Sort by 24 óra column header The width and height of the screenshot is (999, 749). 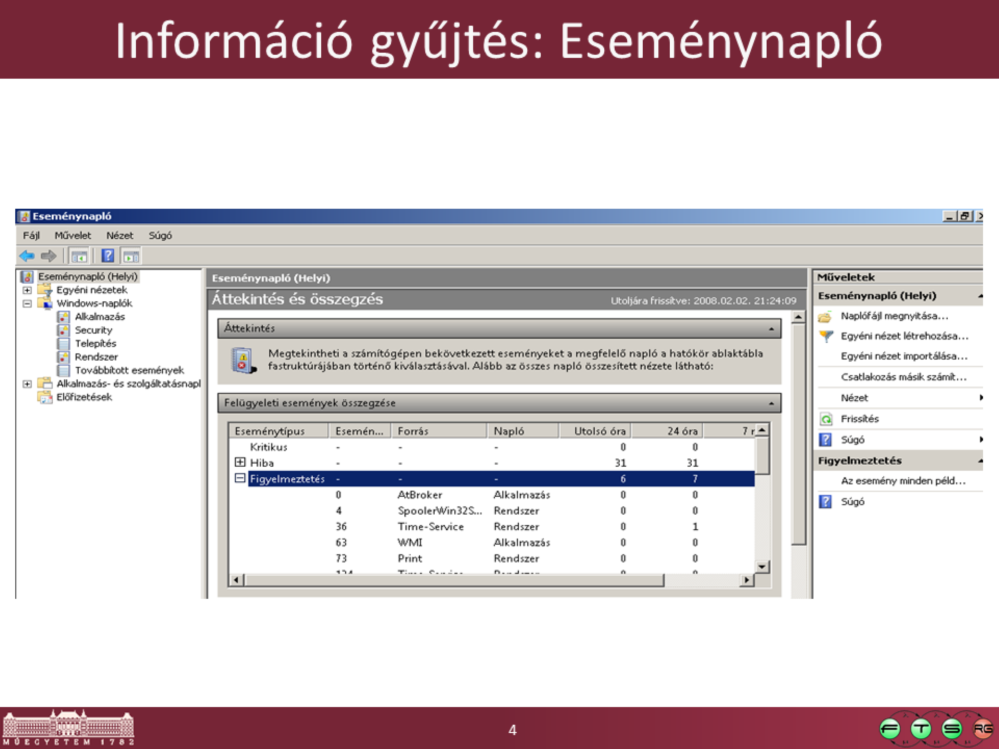point(667,431)
